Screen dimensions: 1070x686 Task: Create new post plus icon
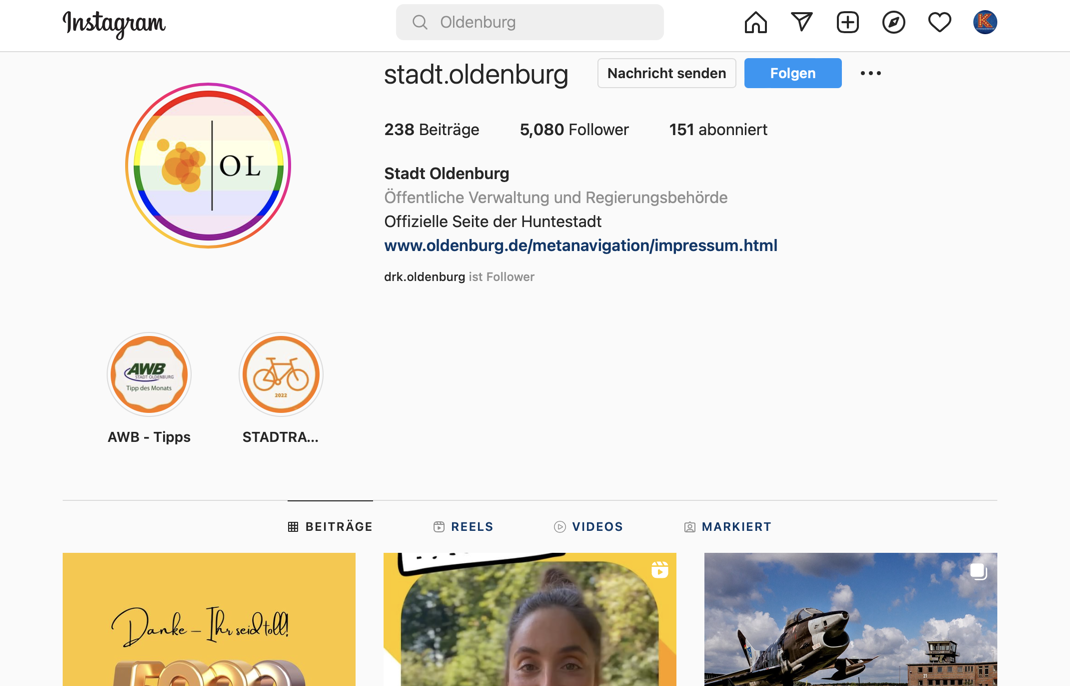tap(848, 23)
